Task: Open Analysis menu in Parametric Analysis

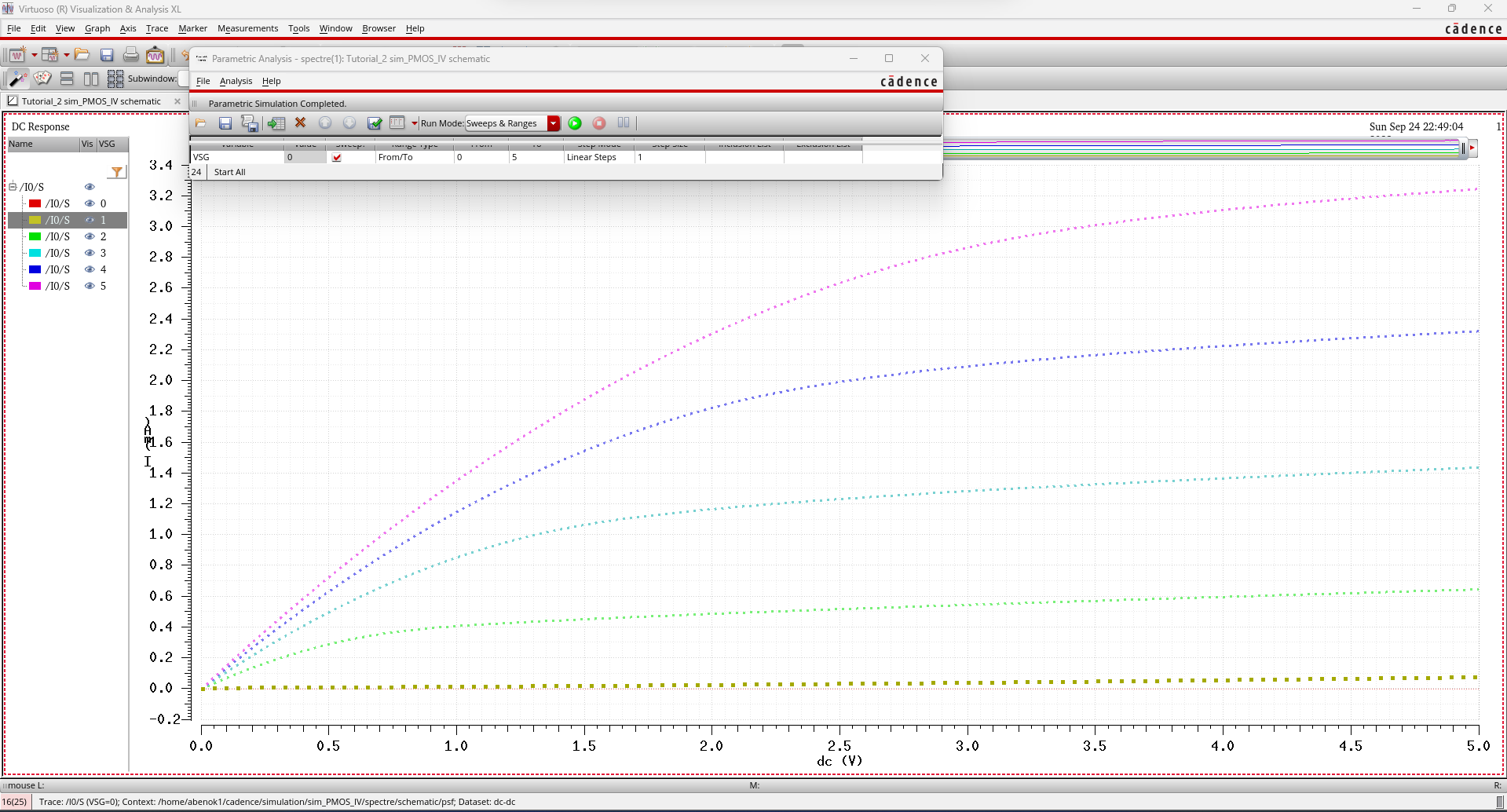Action: 236,81
